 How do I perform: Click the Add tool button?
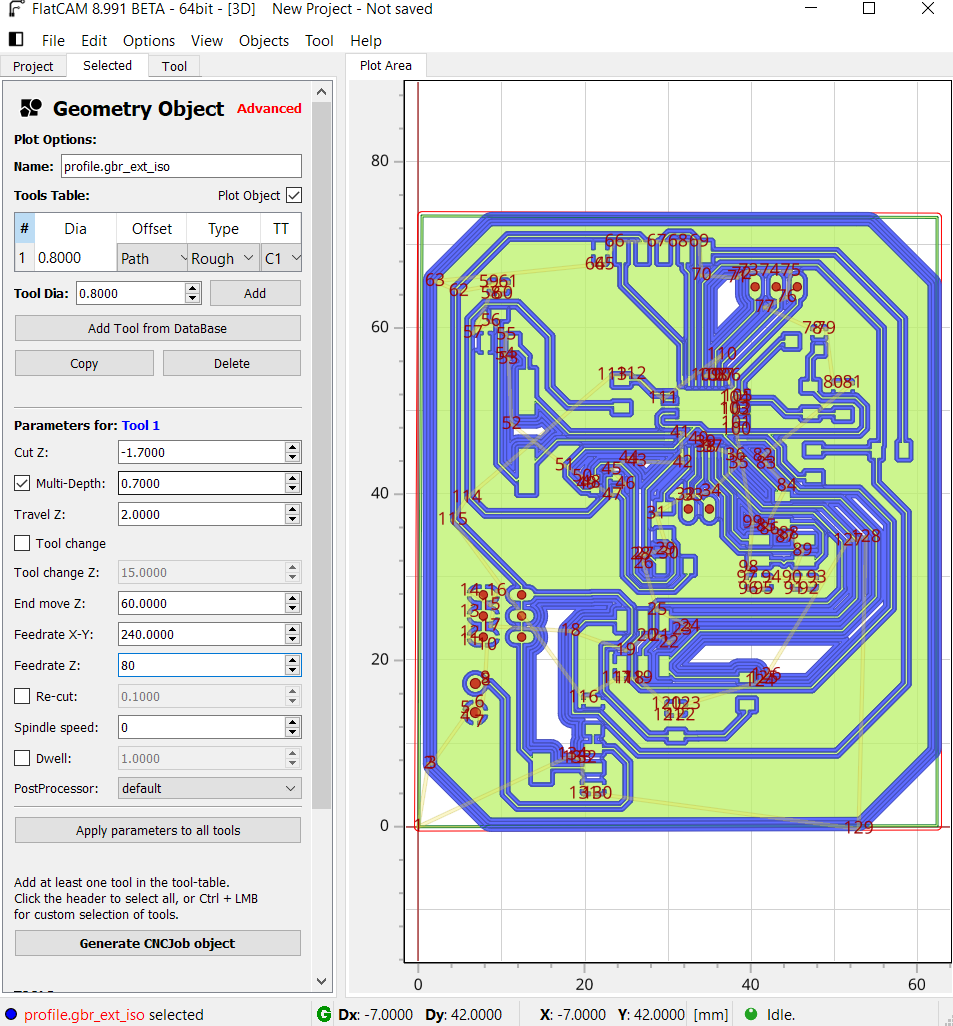tap(255, 293)
